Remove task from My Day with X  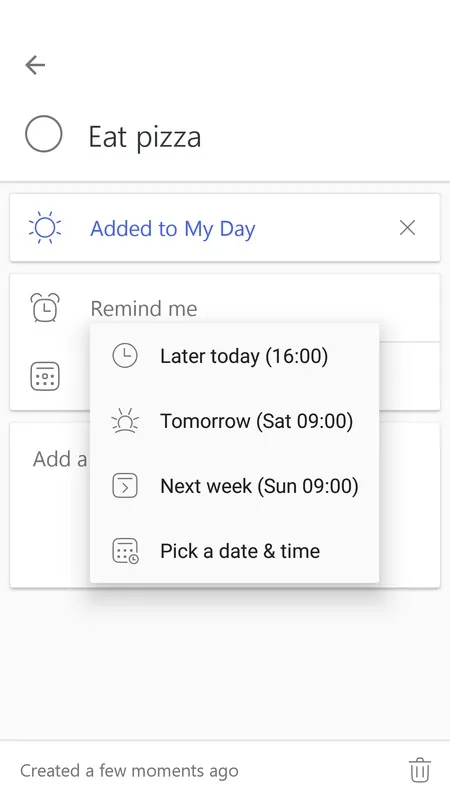pyautogui.click(x=407, y=228)
